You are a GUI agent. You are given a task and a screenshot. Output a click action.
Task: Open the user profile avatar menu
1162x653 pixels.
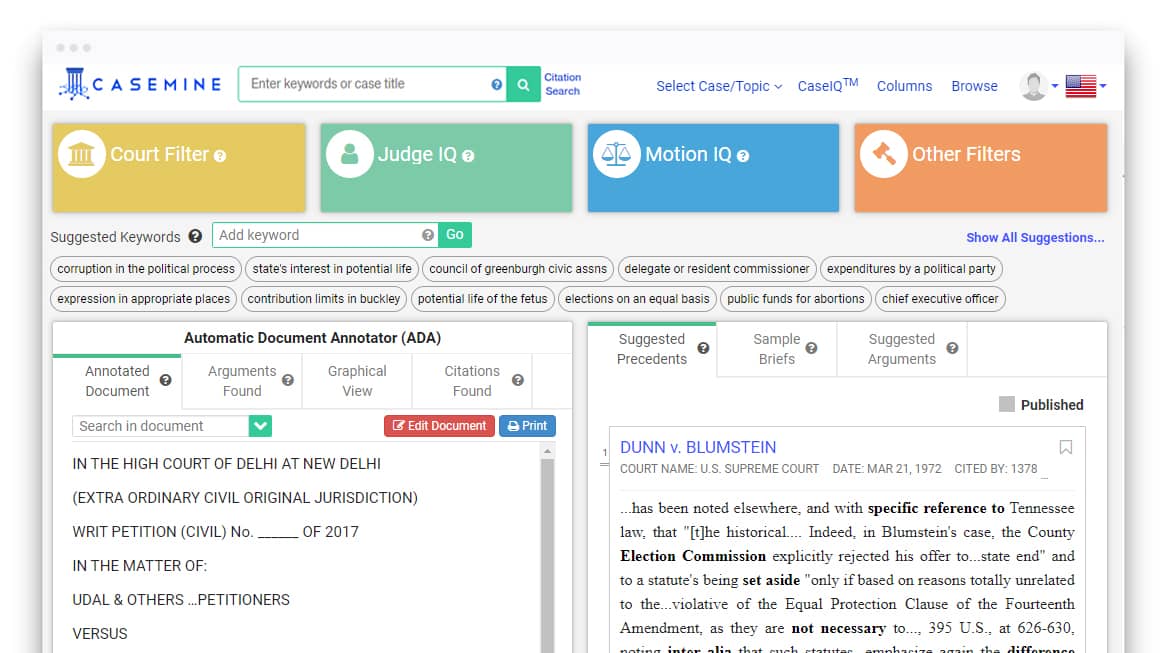[x=1036, y=86]
